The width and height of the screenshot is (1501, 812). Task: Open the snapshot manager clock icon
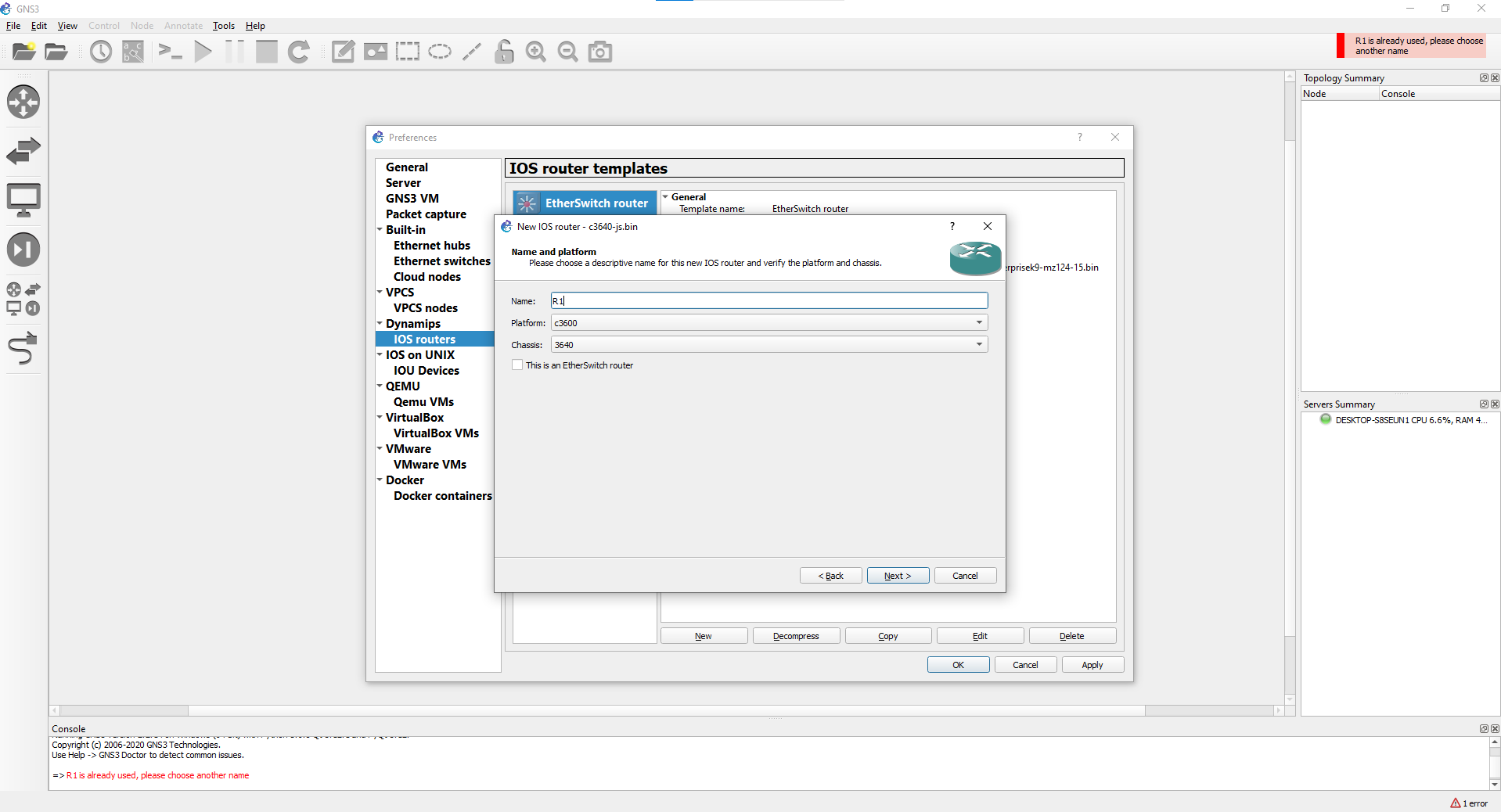[x=100, y=52]
